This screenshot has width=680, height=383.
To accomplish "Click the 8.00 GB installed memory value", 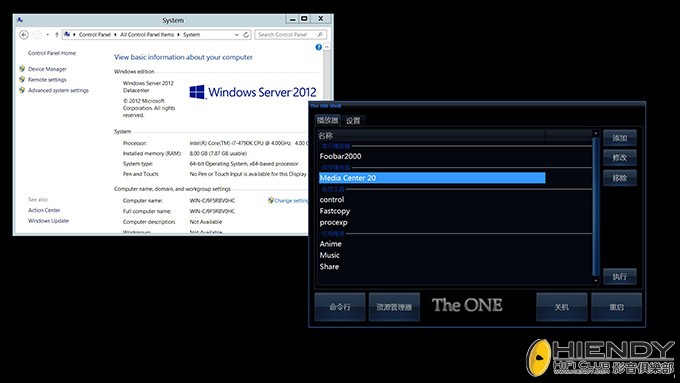I will pyautogui.click(x=218, y=154).
